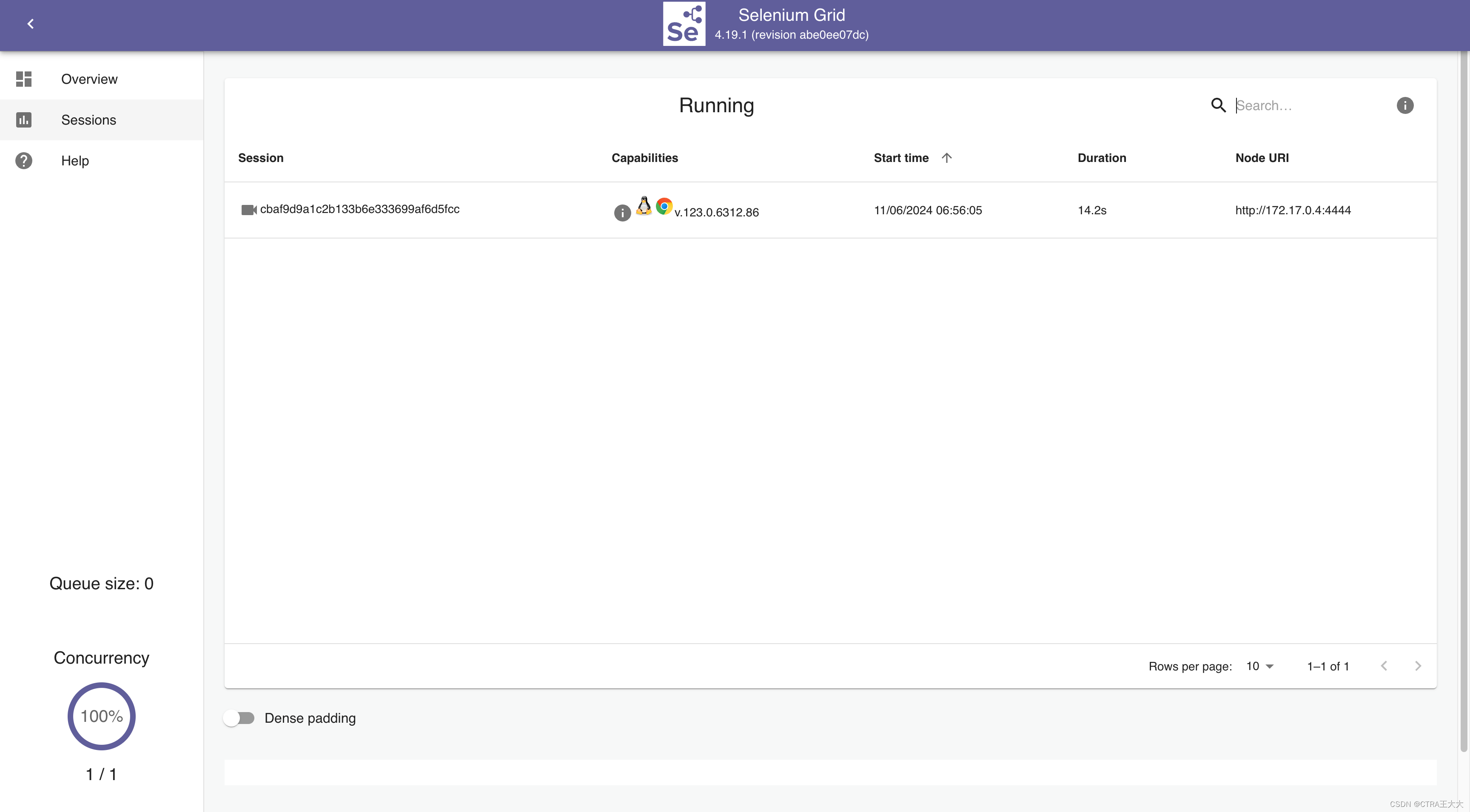Go to previous page chevron
This screenshot has width=1470, height=812.
pos(1384,666)
